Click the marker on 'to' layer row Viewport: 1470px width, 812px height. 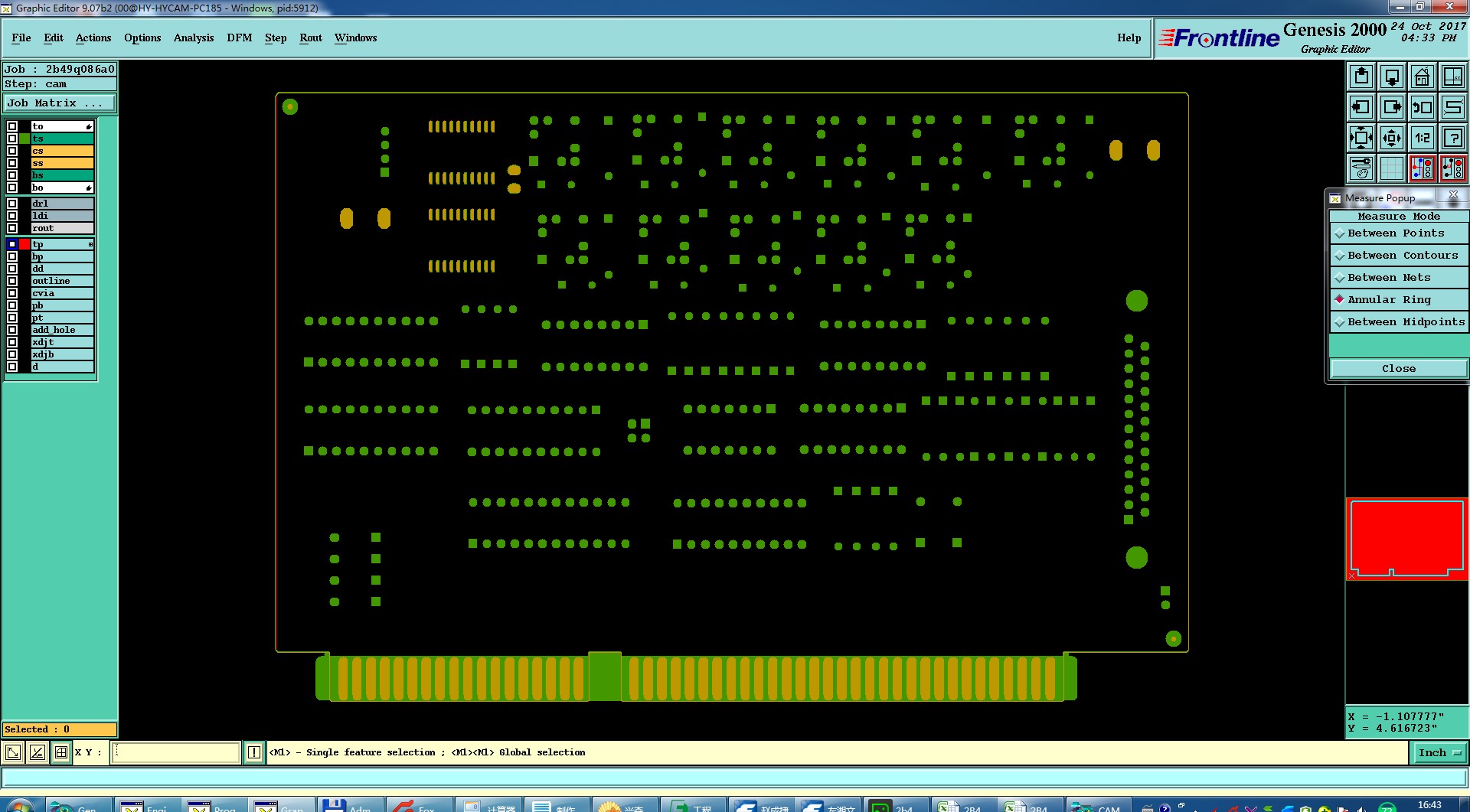pyautogui.click(x=89, y=126)
